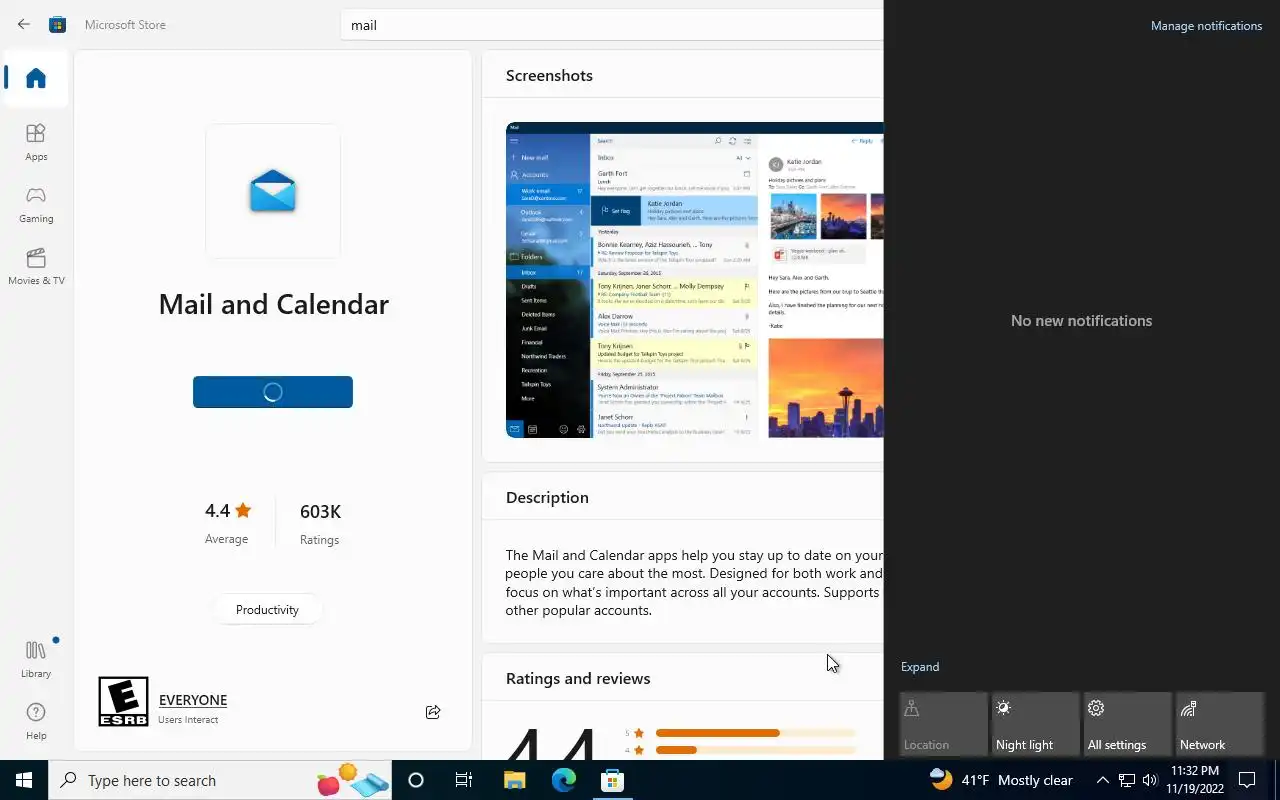This screenshot has width=1280, height=800.
Task: Click the ESRB Everyone rating badge
Action: click(x=123, y=701)
